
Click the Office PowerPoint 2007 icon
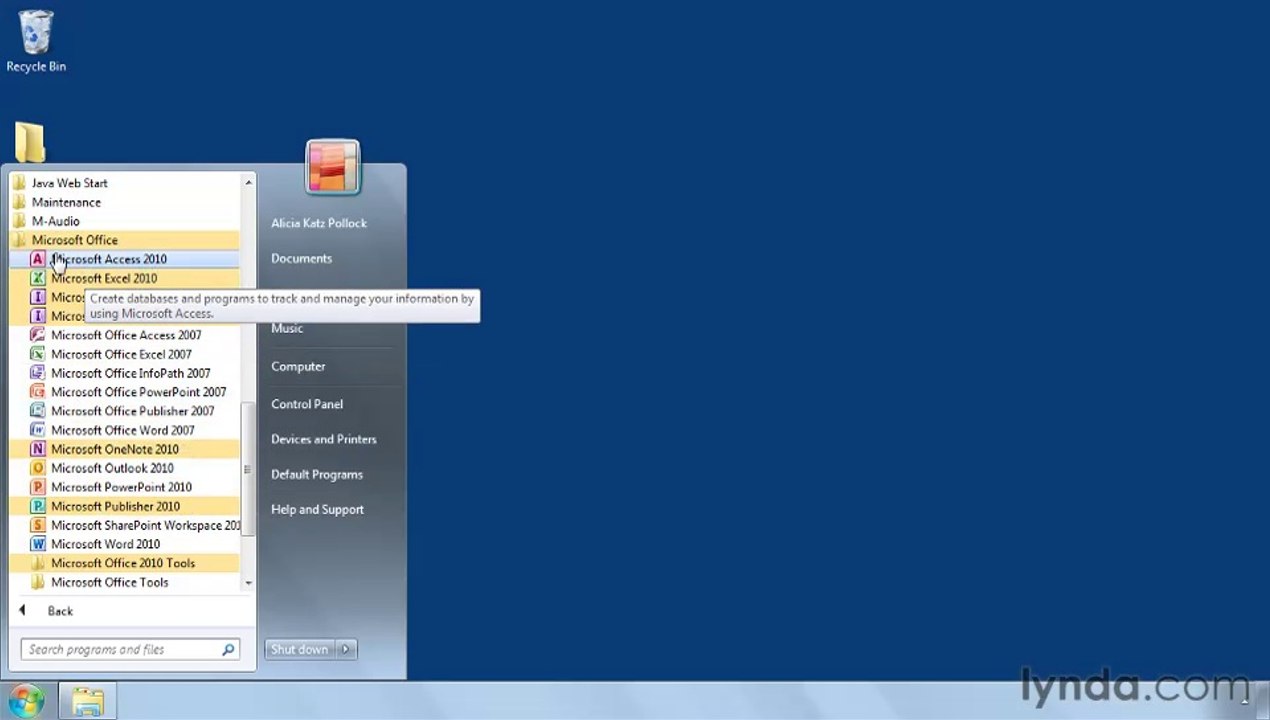[38, 392]
